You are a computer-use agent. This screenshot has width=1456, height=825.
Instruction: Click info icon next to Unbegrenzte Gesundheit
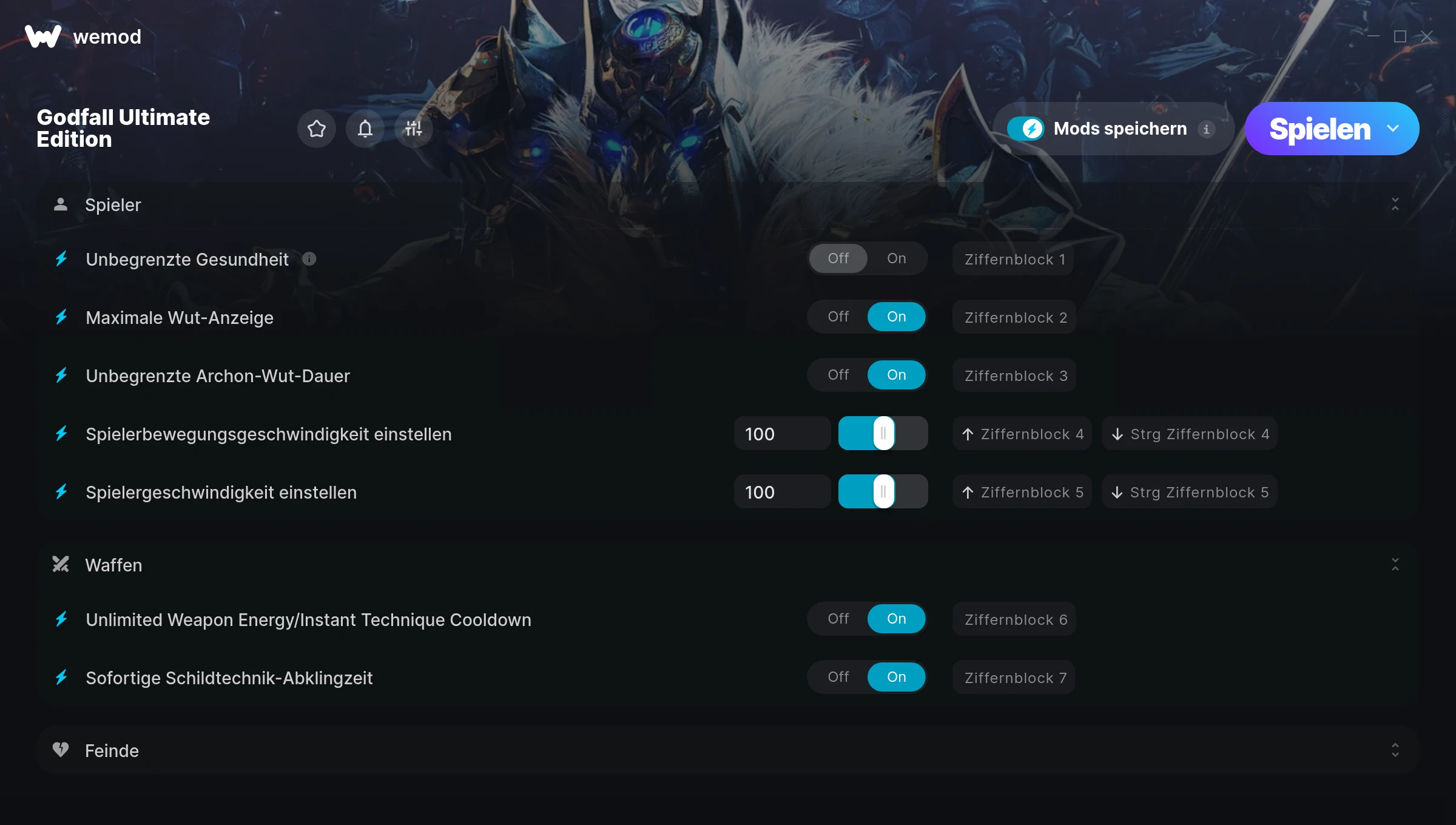(309, 259)
